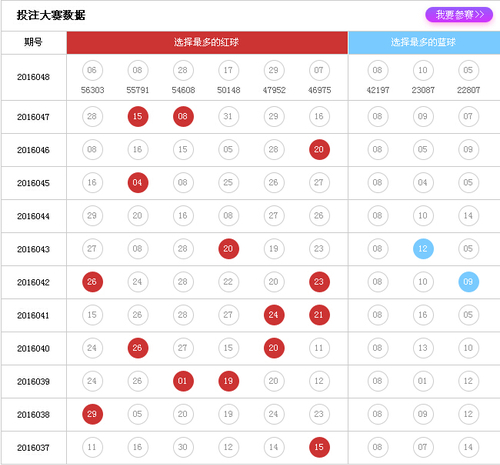Click the vote count 55791
The width and height of the screenshot is (500, 465).
coord(138,90)
